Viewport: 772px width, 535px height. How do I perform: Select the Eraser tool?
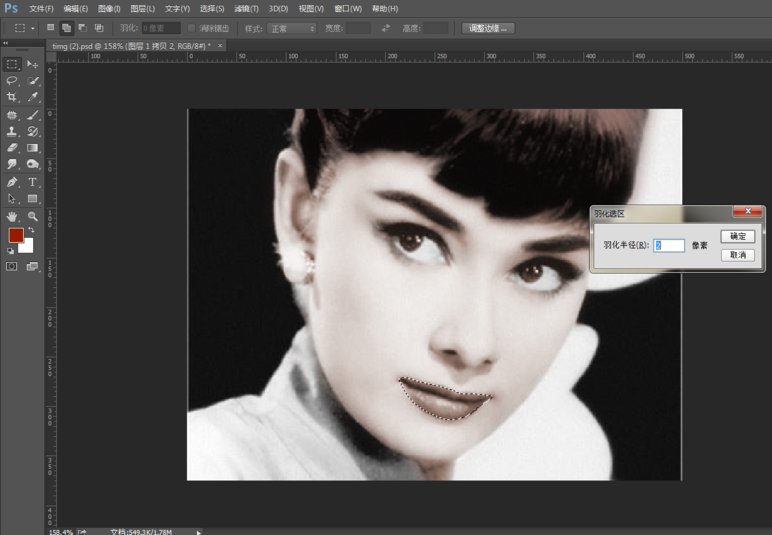click(x=12, y=148)
